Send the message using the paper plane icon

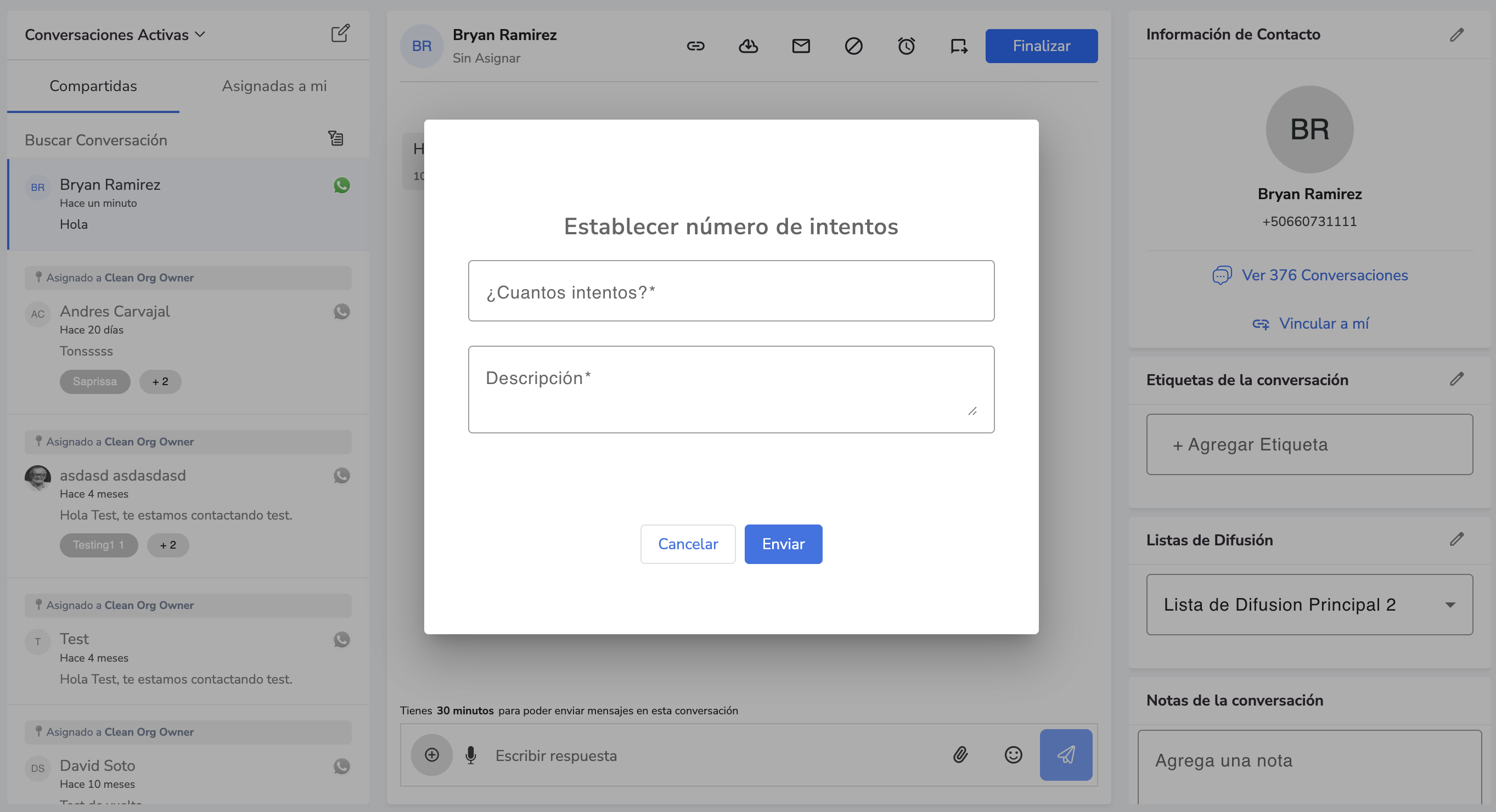1066,755
